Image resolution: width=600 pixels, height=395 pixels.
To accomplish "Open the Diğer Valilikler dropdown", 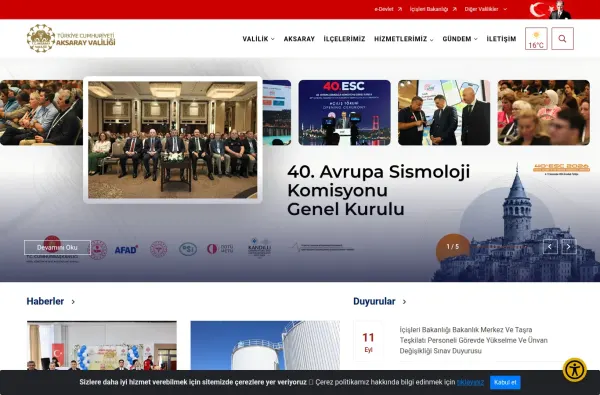I will coord(486,9).
